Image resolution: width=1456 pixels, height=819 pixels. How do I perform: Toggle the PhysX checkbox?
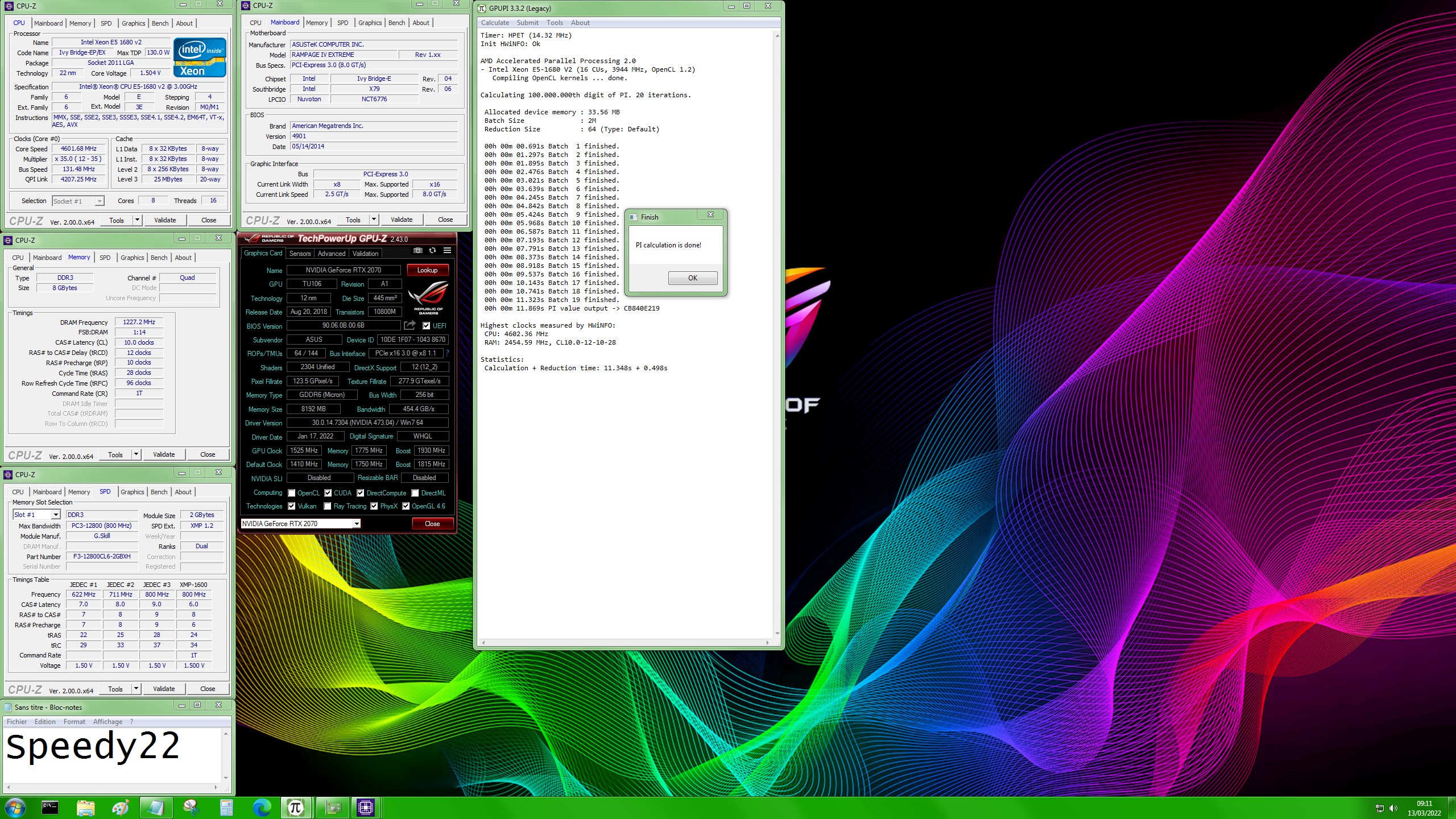tap(374, 506)
